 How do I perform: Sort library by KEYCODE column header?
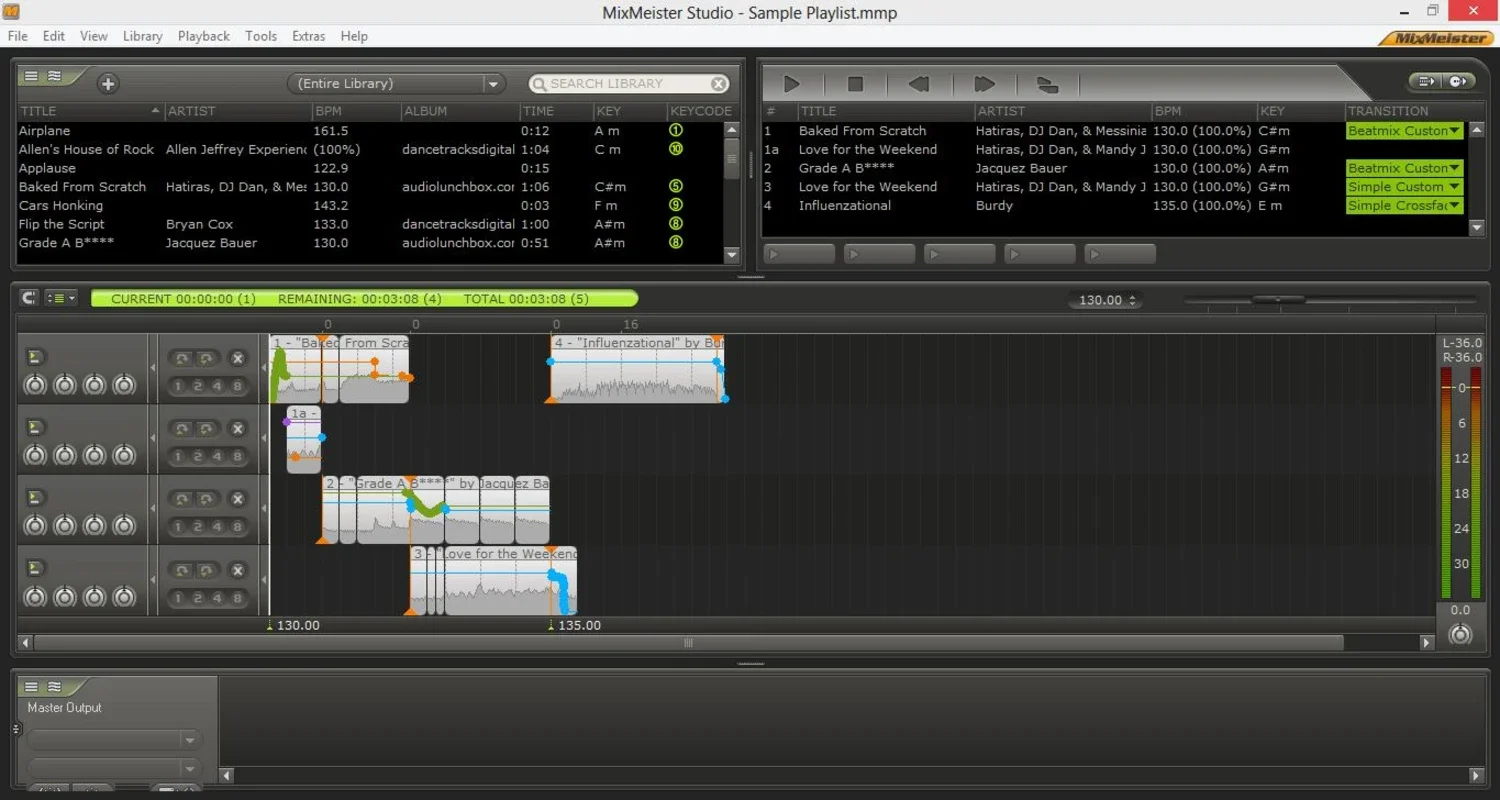(x=701, y=111)
